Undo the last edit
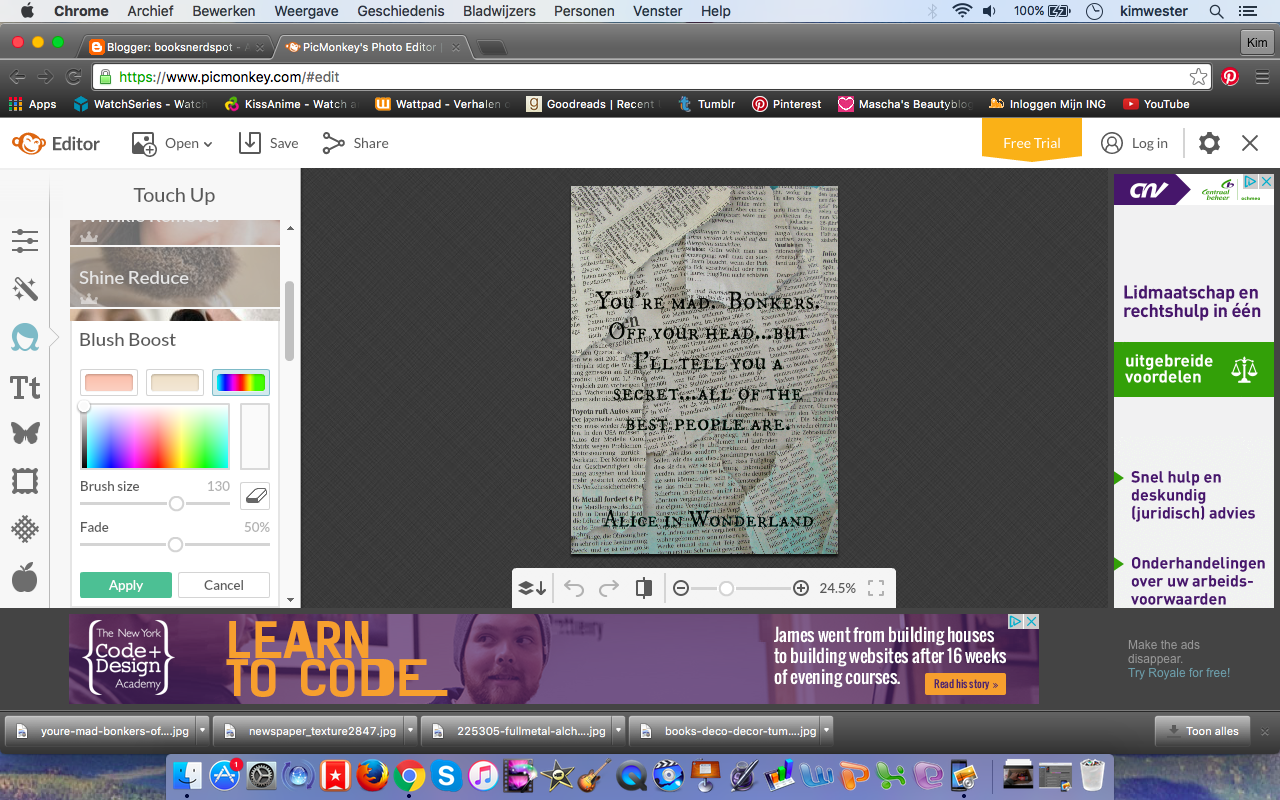1280x800 pixels. [574, 588]
